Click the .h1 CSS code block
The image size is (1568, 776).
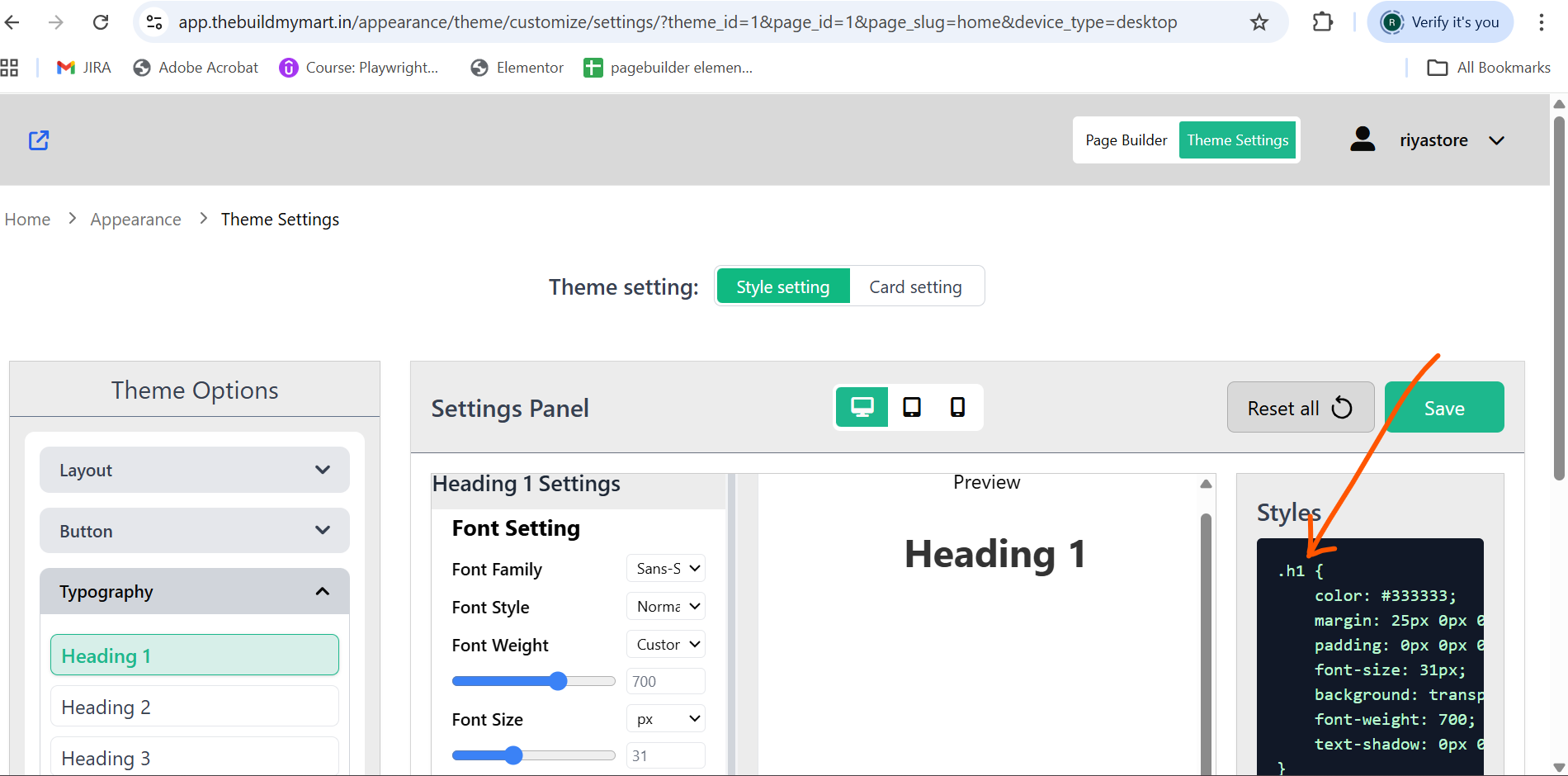(x=1370, y=657)
